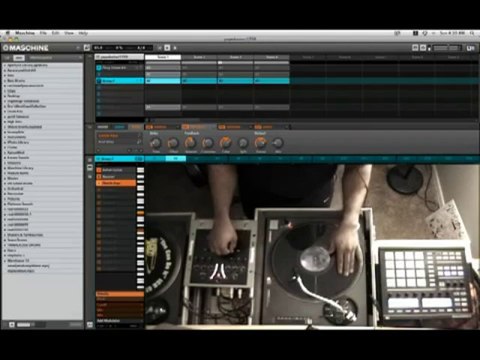The height and width of the screenshot is (360, 480).
Task: Select the empty Scene 5 slot
Action: pyautogui.click(x=308, y=57)
